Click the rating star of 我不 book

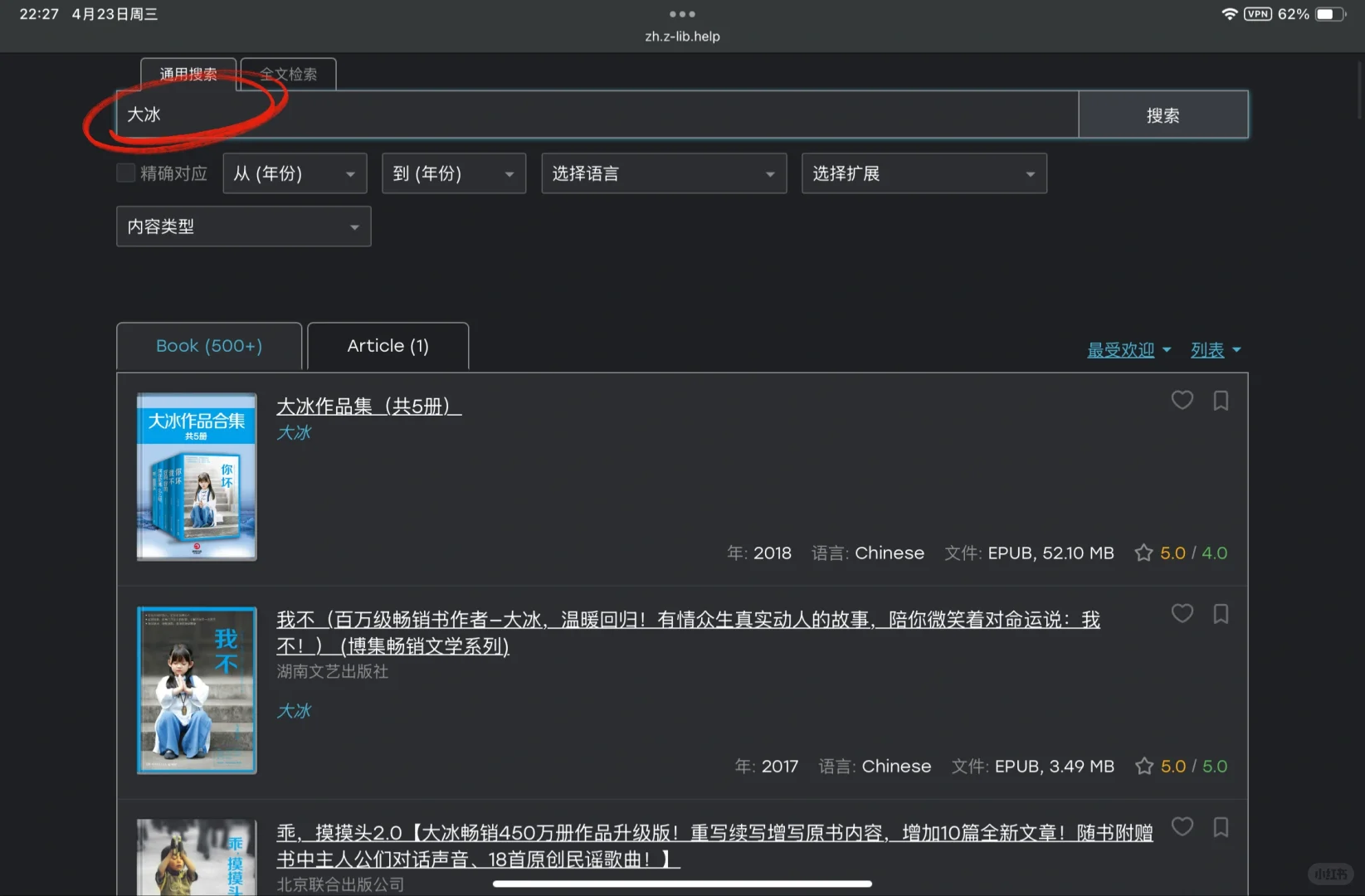click(1143, 766)
